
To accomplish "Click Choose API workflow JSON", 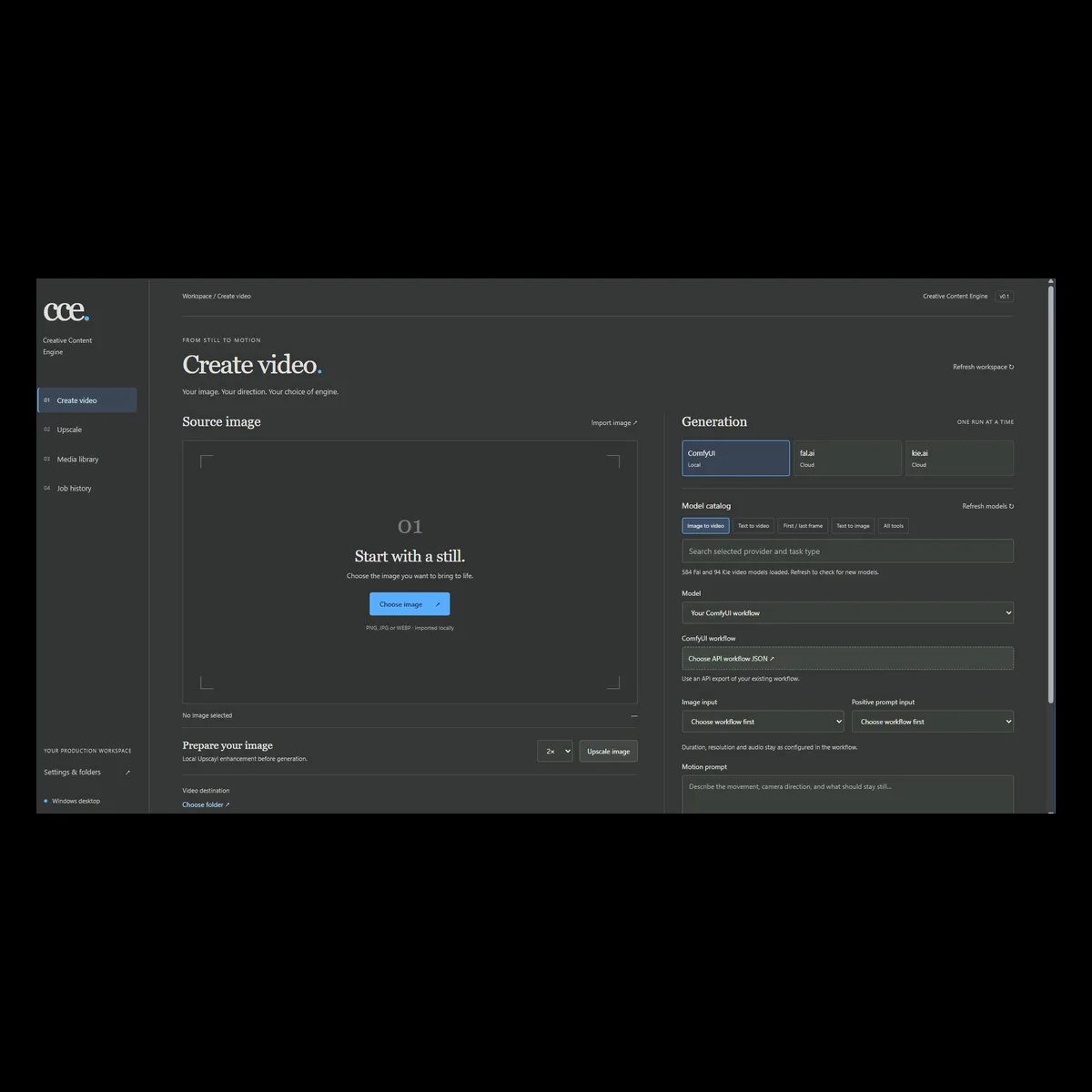I will click(847, 659).
